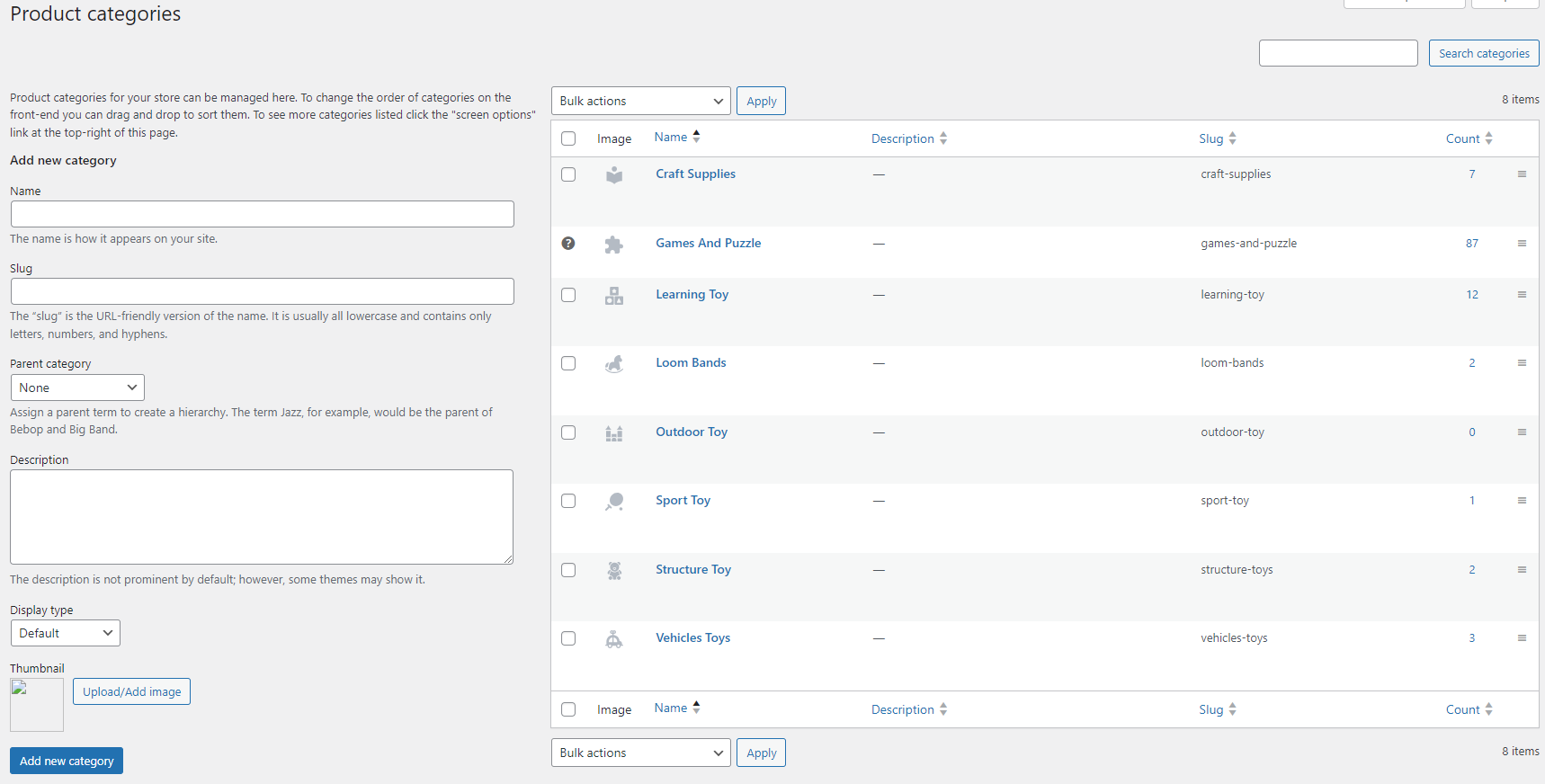
Task: Open the Sport Toy category link
Action: (683, 500)
